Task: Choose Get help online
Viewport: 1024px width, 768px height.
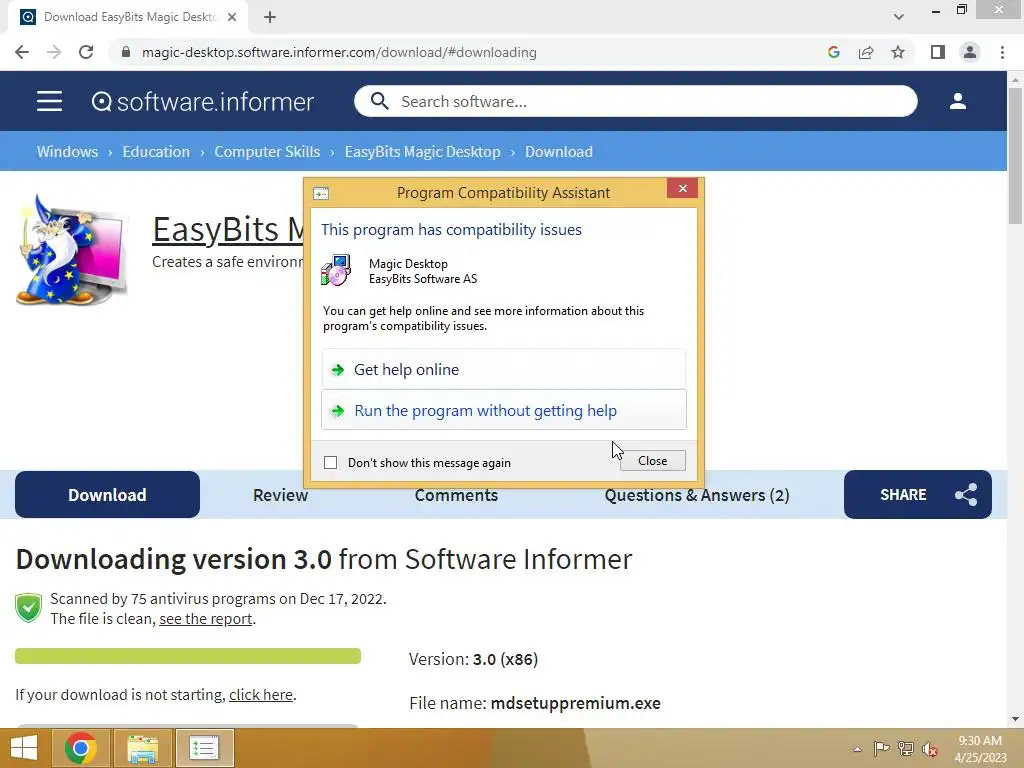Action: point(504,369)
